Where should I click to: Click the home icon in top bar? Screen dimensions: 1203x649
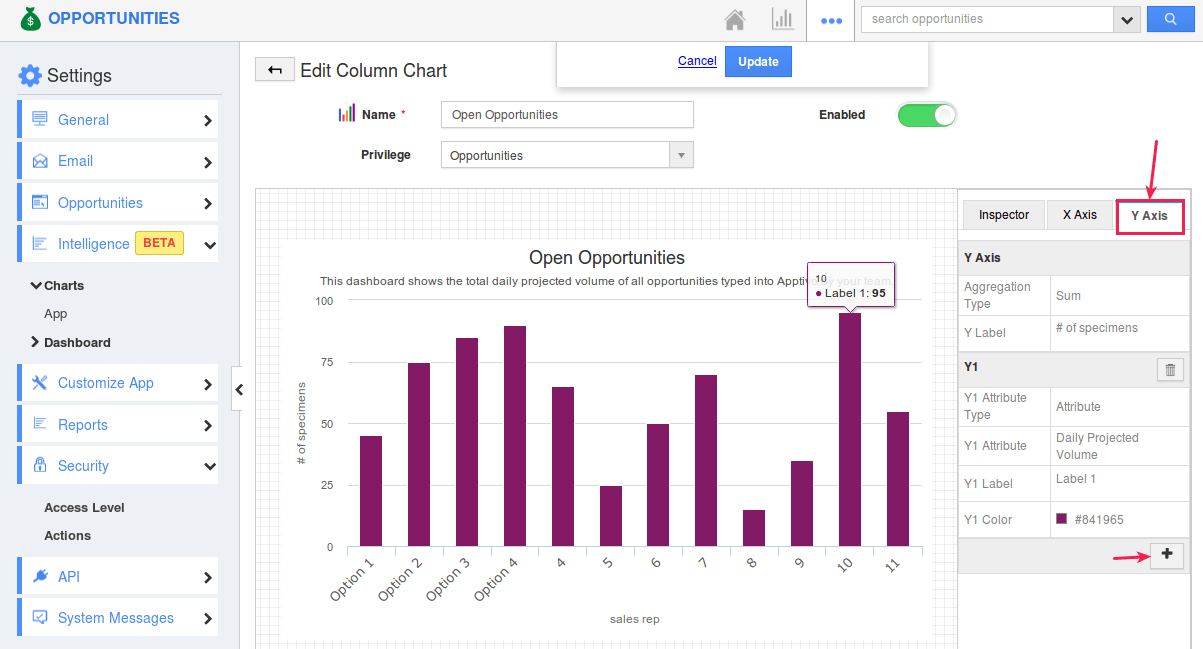(735, 19)
